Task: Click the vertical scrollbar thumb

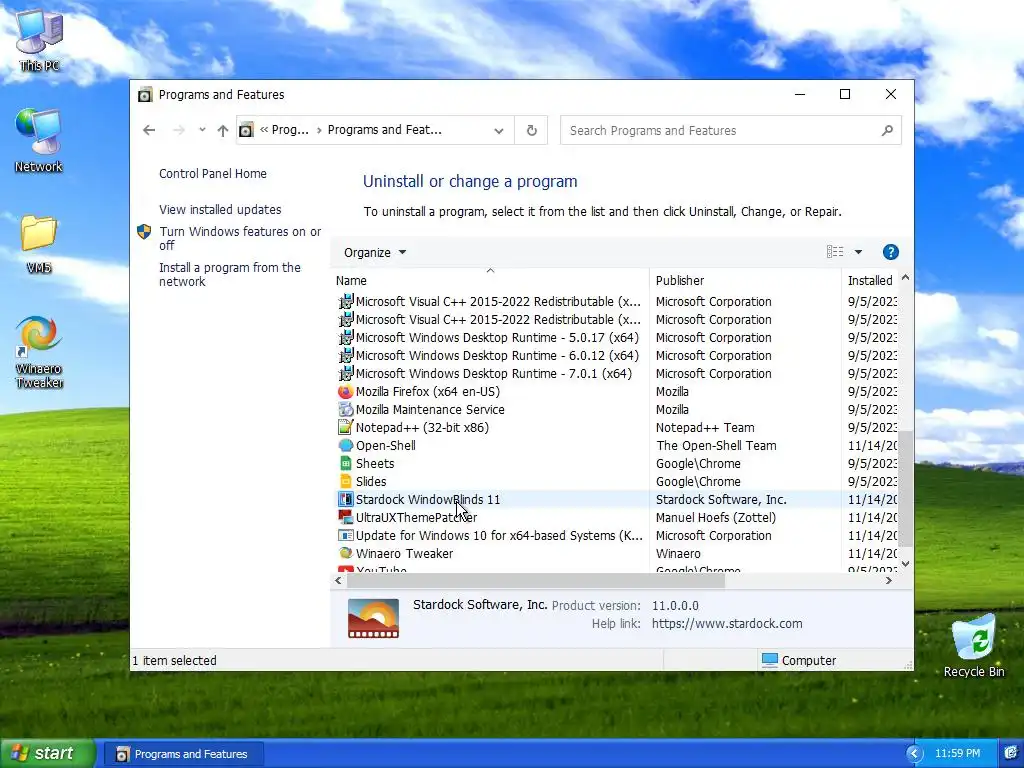Action: click(905, 490)
